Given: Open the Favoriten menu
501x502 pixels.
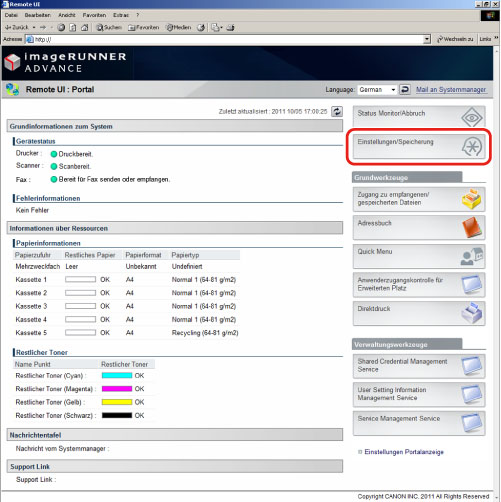Looking at the screenshot, I should tap(94, 15).
